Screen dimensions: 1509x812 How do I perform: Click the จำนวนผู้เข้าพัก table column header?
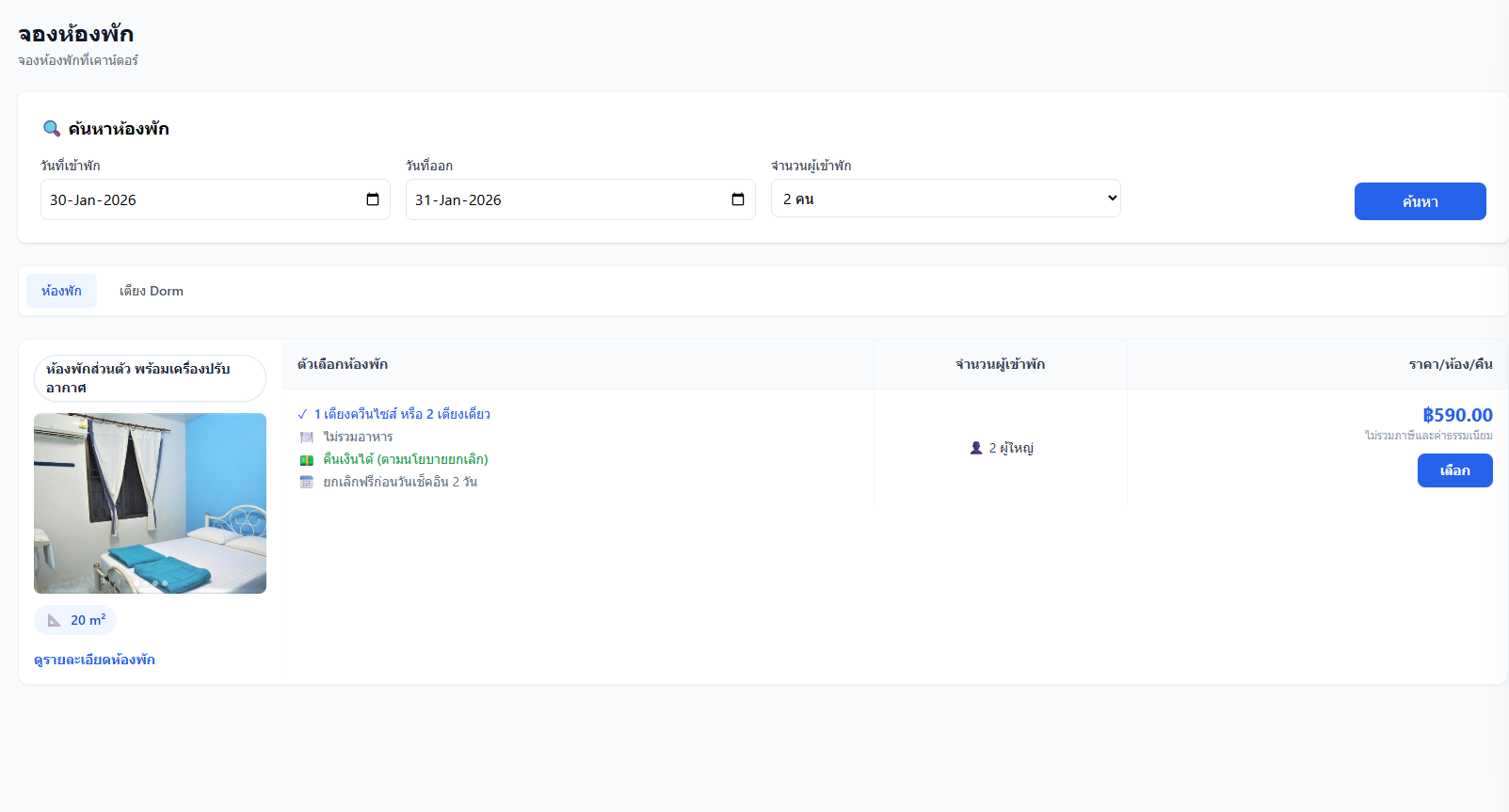(1000, 364)
